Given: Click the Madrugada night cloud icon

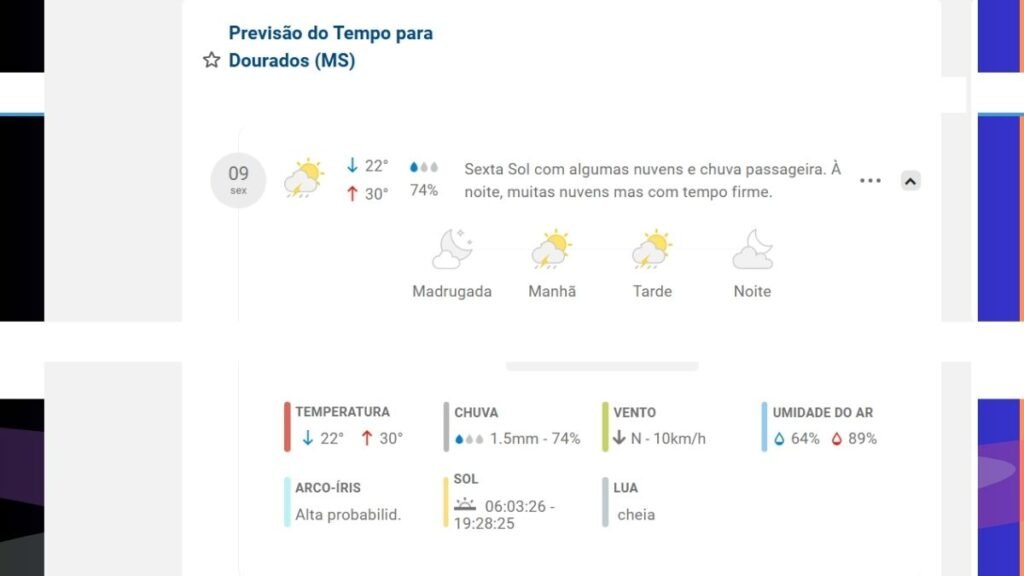Looking at the screenshot, I should click(452, 250).
